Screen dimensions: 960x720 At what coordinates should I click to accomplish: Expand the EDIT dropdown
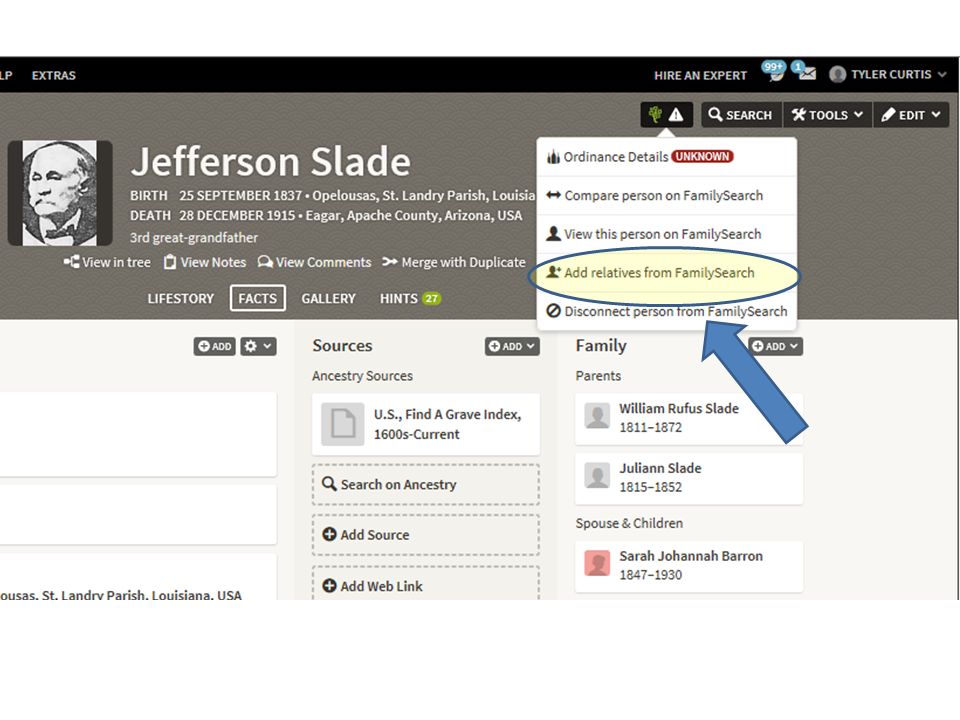pyautogui.click(x=911, y=114)
